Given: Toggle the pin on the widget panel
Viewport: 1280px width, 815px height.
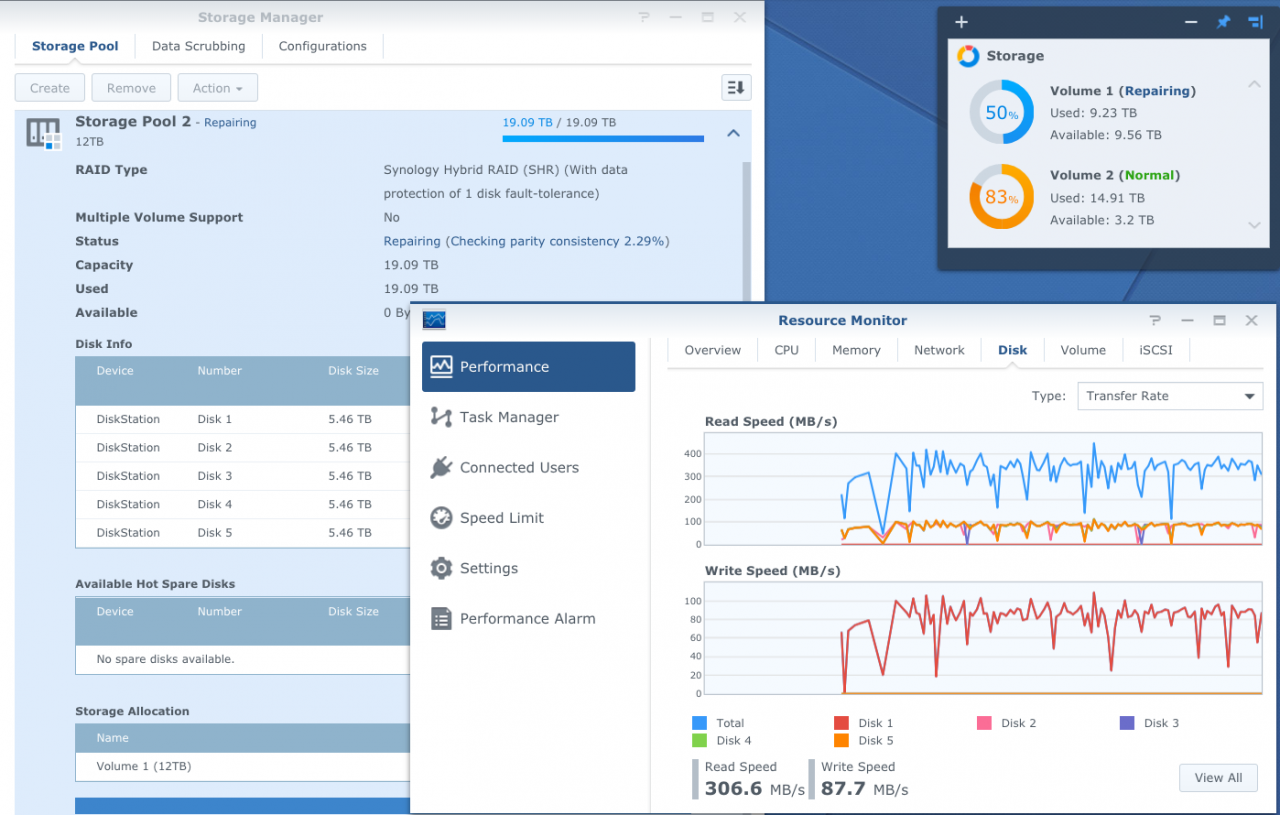Looking at the screenshot, I should [x=1223, y=21].
